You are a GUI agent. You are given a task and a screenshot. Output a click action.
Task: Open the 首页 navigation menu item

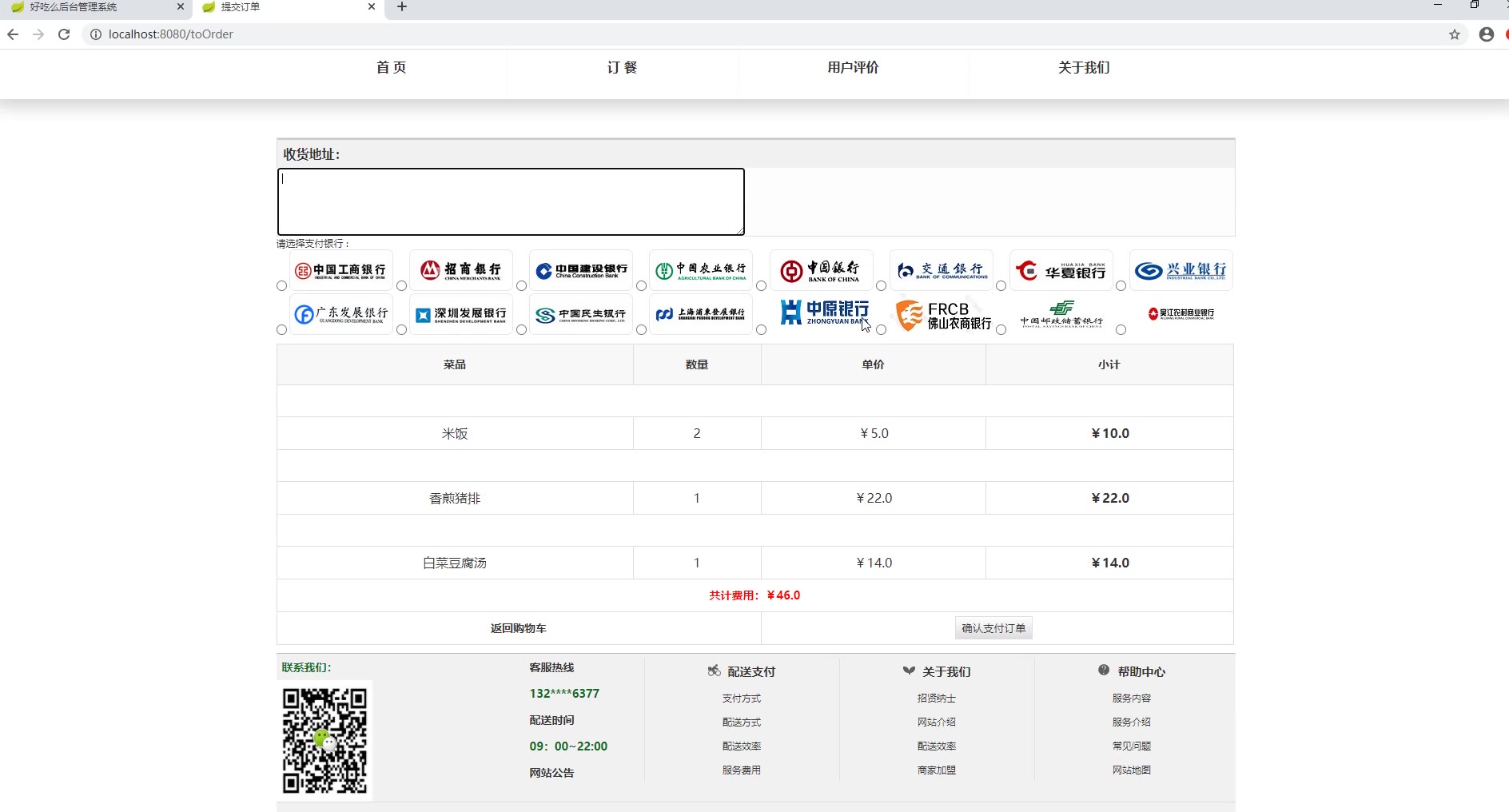coord(392,68)
